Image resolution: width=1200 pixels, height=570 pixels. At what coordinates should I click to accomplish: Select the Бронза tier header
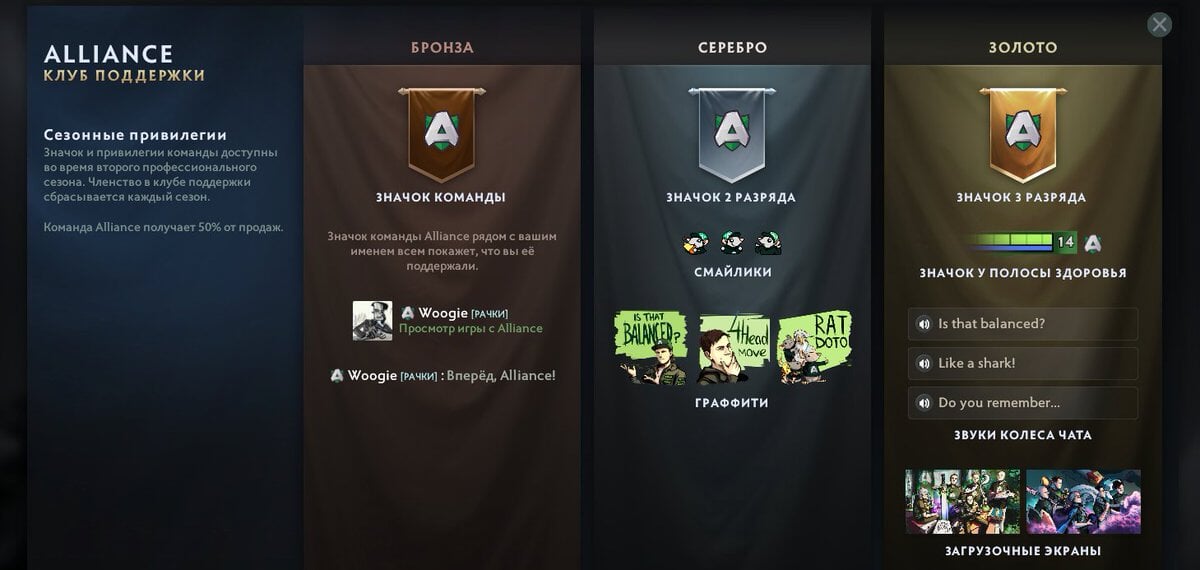point(442,47)
